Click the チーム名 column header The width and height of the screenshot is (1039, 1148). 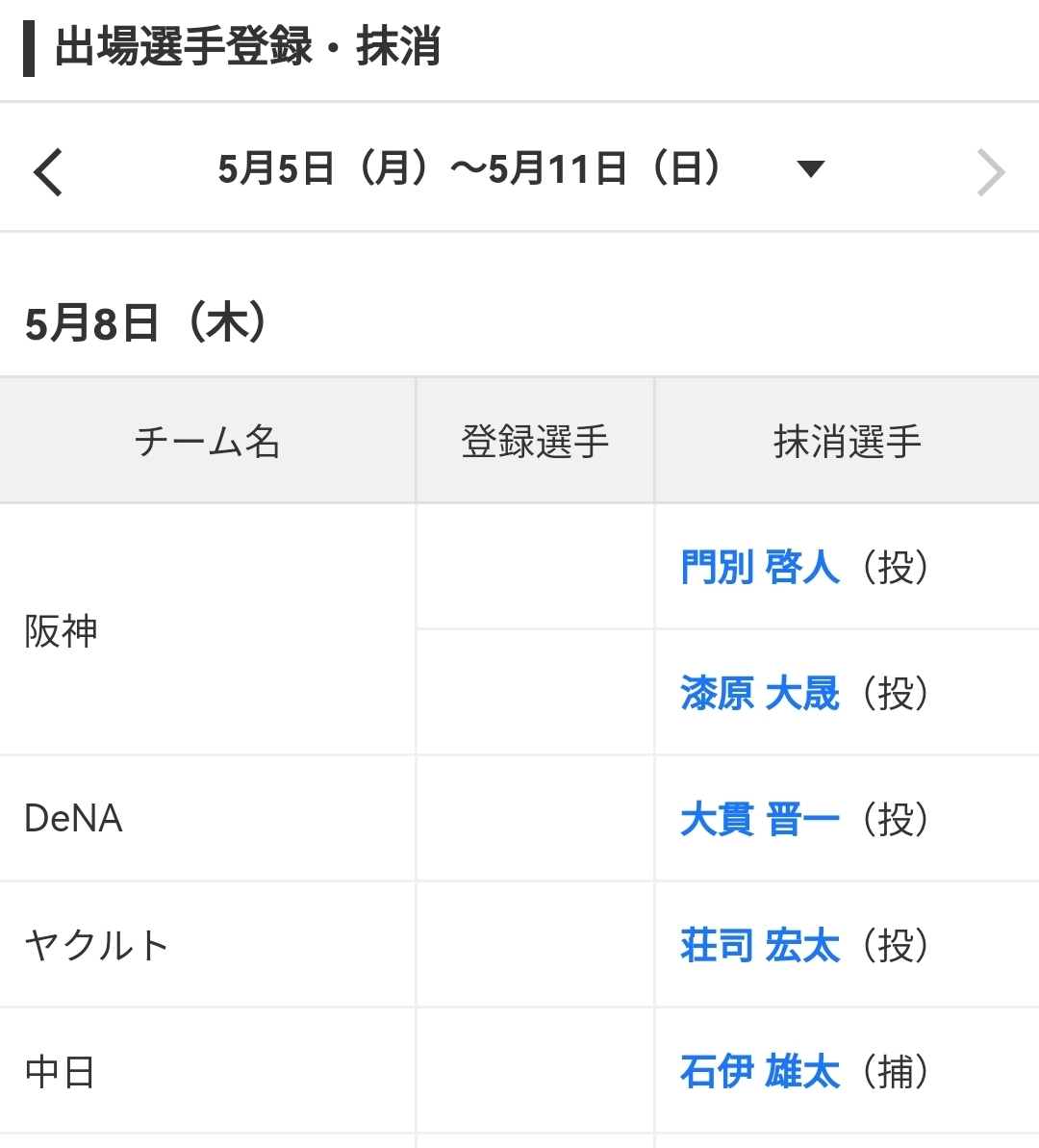coord(207,442)
